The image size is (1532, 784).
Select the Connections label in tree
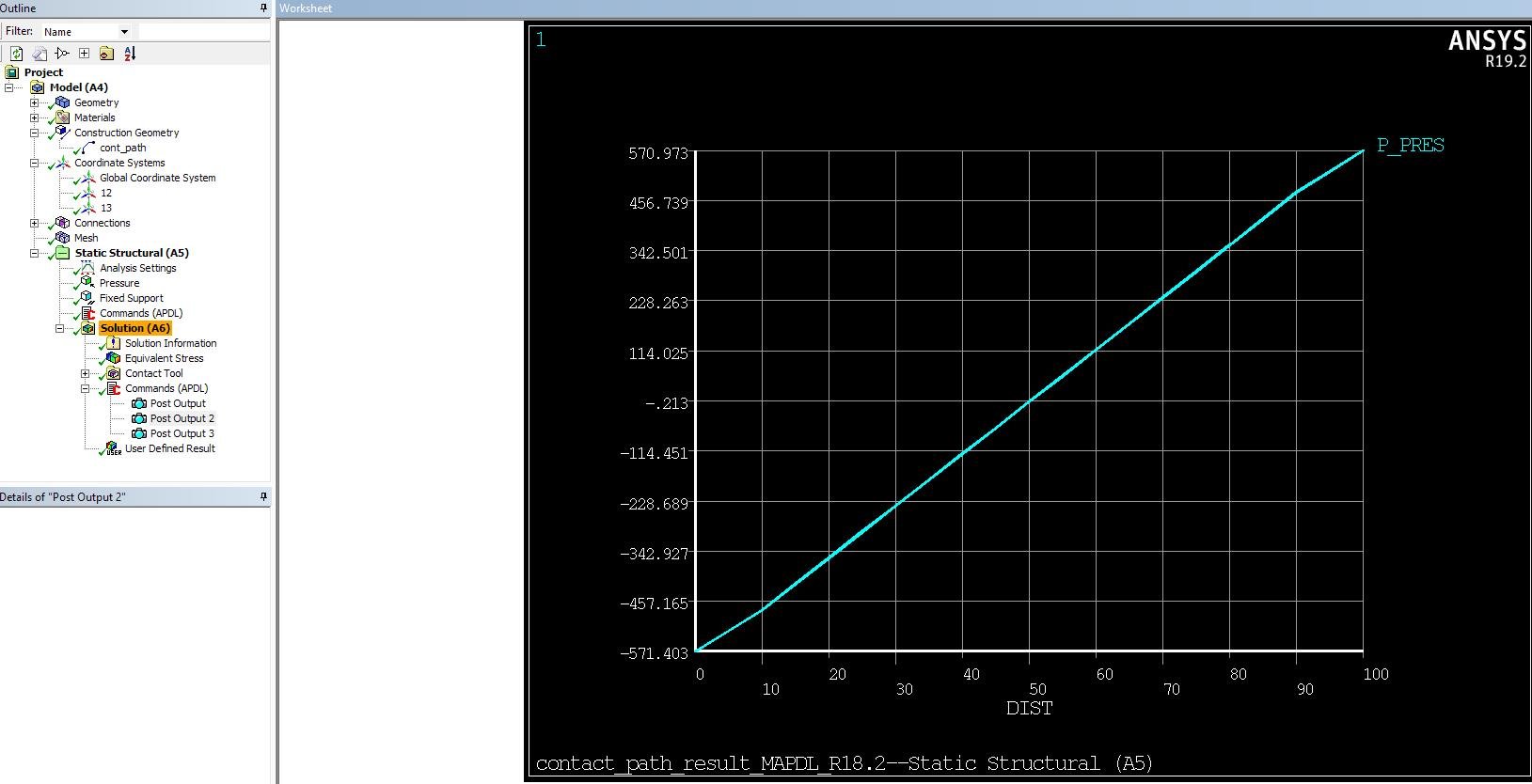click(103, 223)
